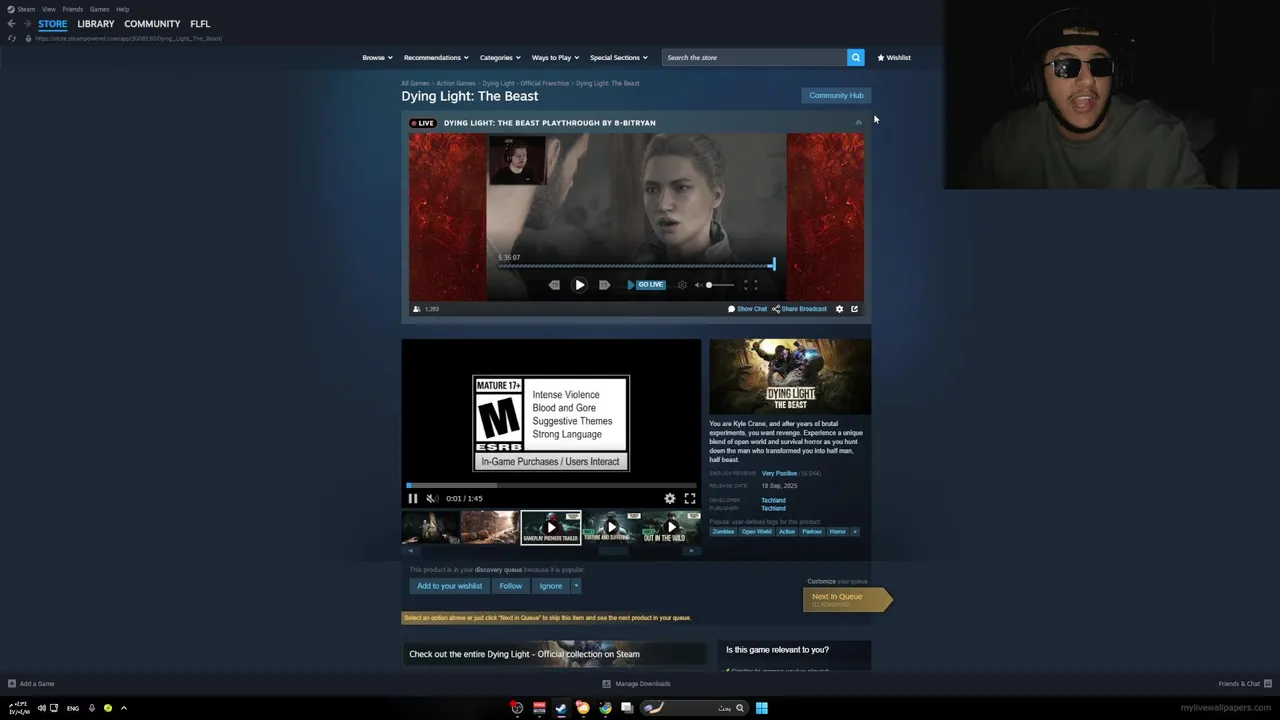The width and height of the screenshot is (1280, 720).
Task: Open Friends & Chat
Action: [x=1244, y=684]
